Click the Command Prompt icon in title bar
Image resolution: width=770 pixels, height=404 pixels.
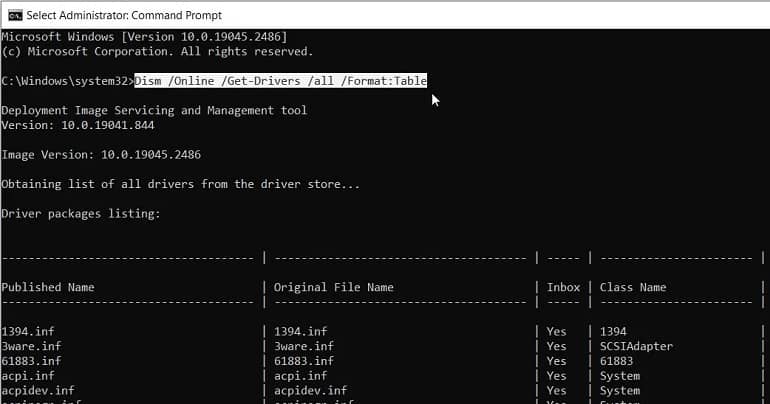tap(15, 16)
